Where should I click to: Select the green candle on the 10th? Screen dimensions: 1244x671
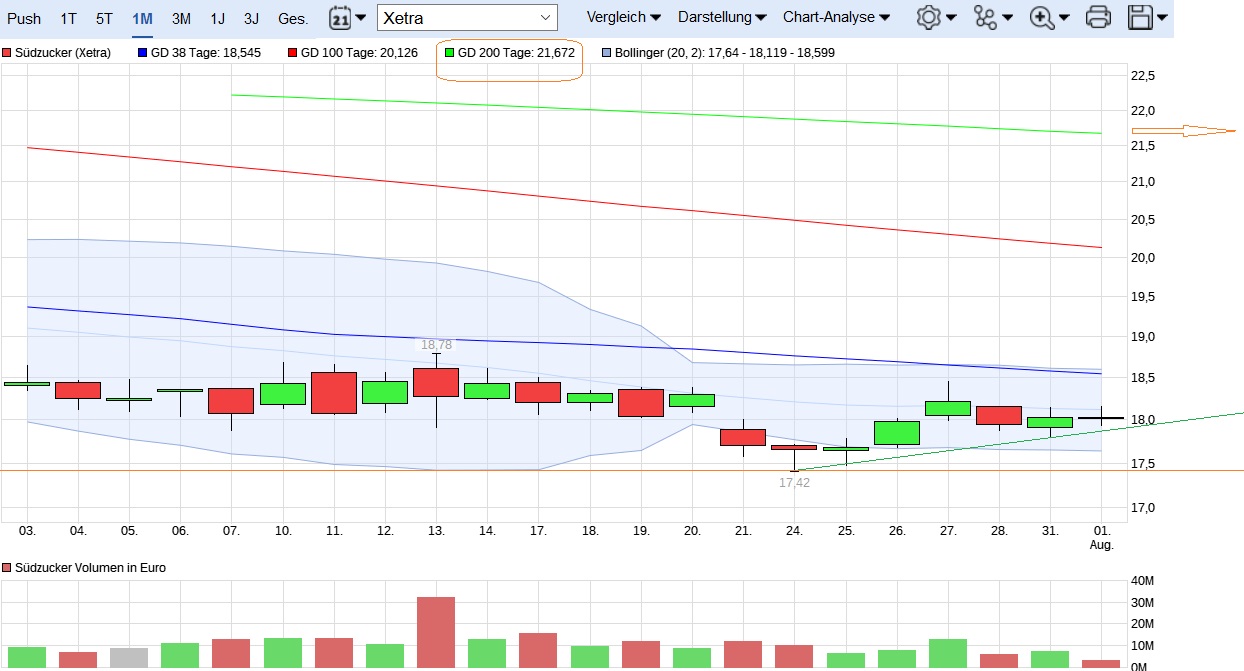283,394
